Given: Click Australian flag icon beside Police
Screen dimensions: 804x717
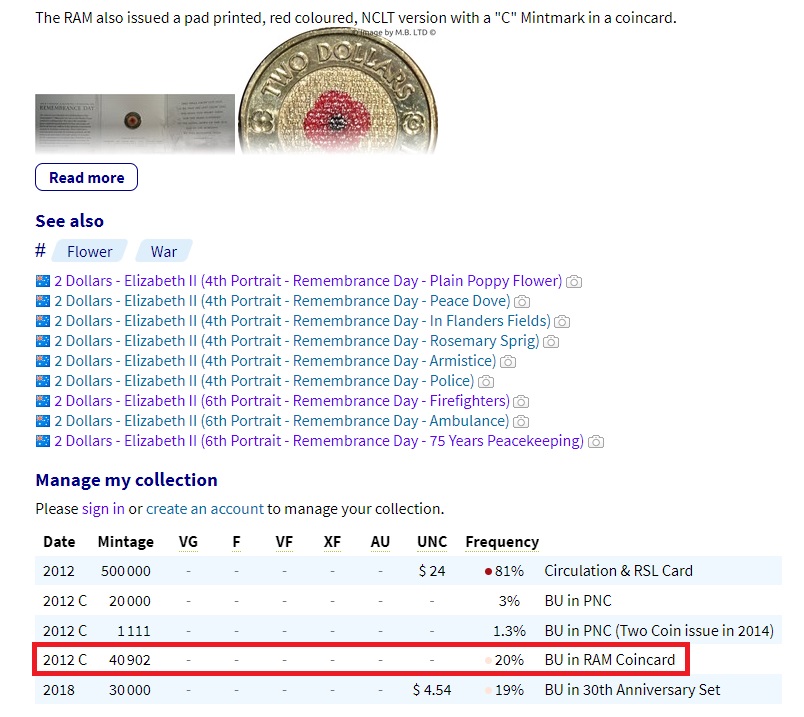Looking at the screenshot, I should coord(43,381).
